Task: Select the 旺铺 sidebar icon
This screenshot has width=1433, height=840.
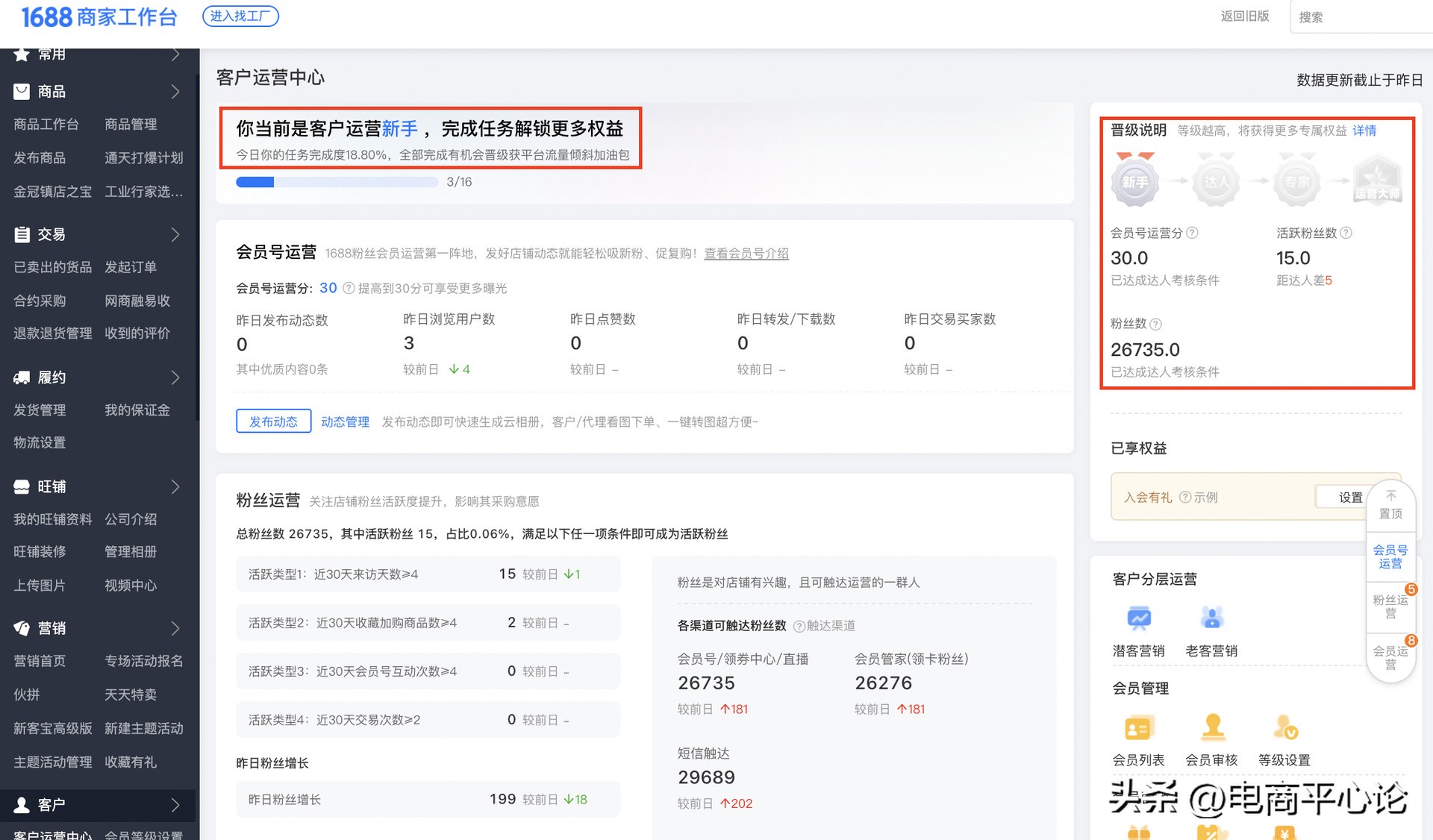Action: click(21, 486)
